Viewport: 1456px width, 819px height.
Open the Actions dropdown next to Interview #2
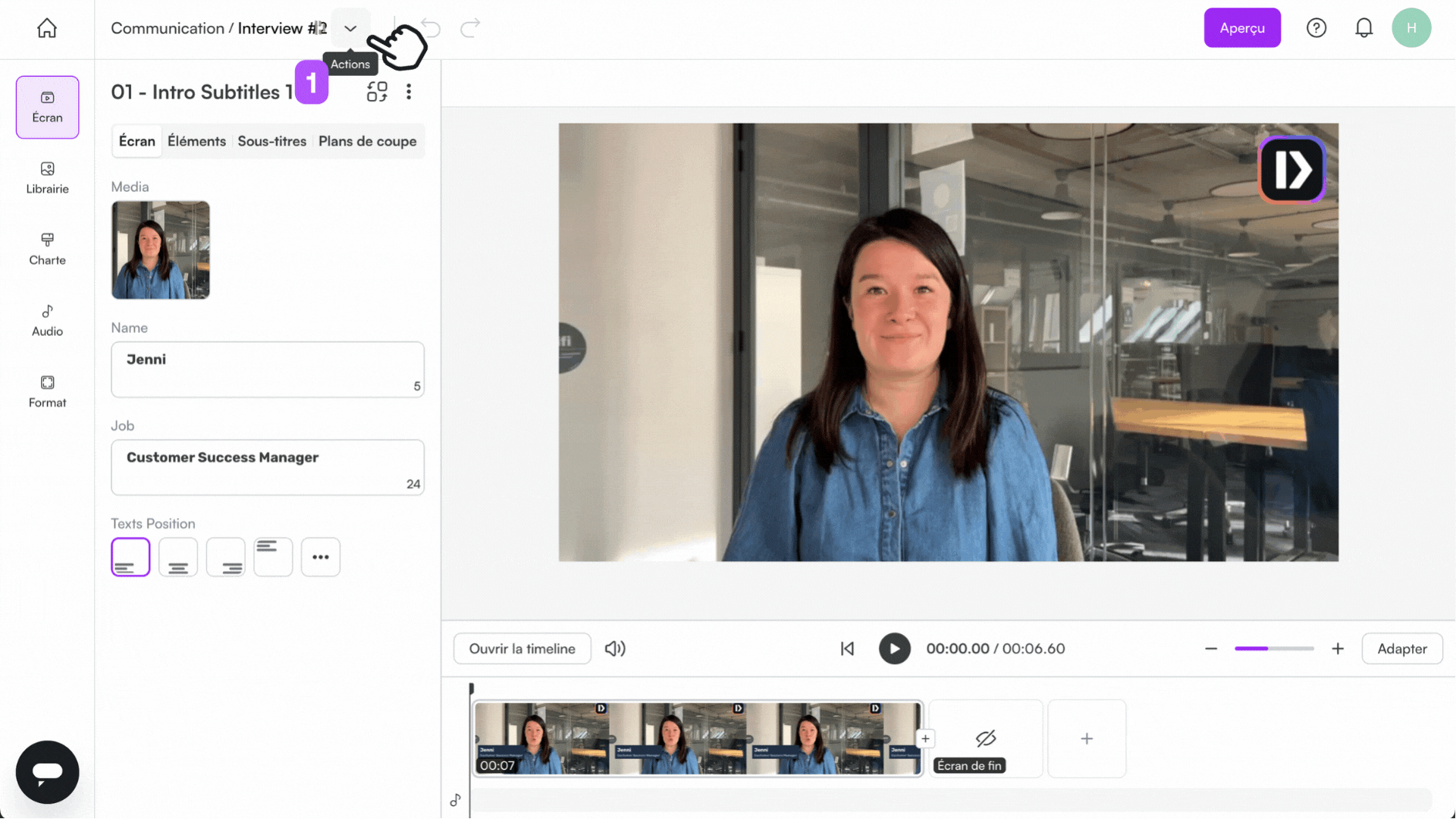(x=350, y=28)
